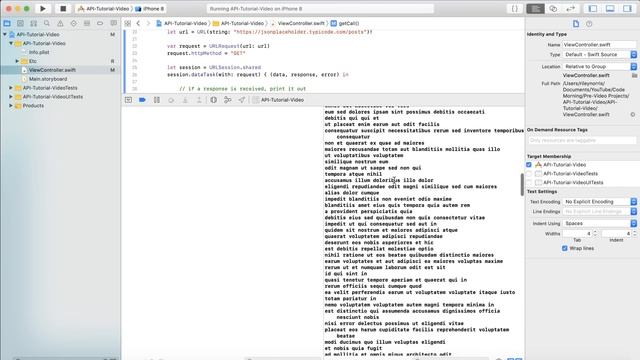Click the Simulate Location arrow
The width and height of the screenshot is (640, 360).
pyautogui.click(x=242, y=100)
